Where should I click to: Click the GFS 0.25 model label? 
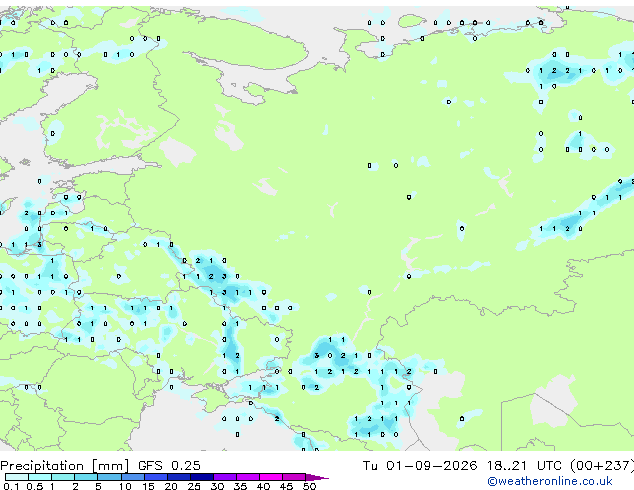(169, 466)
